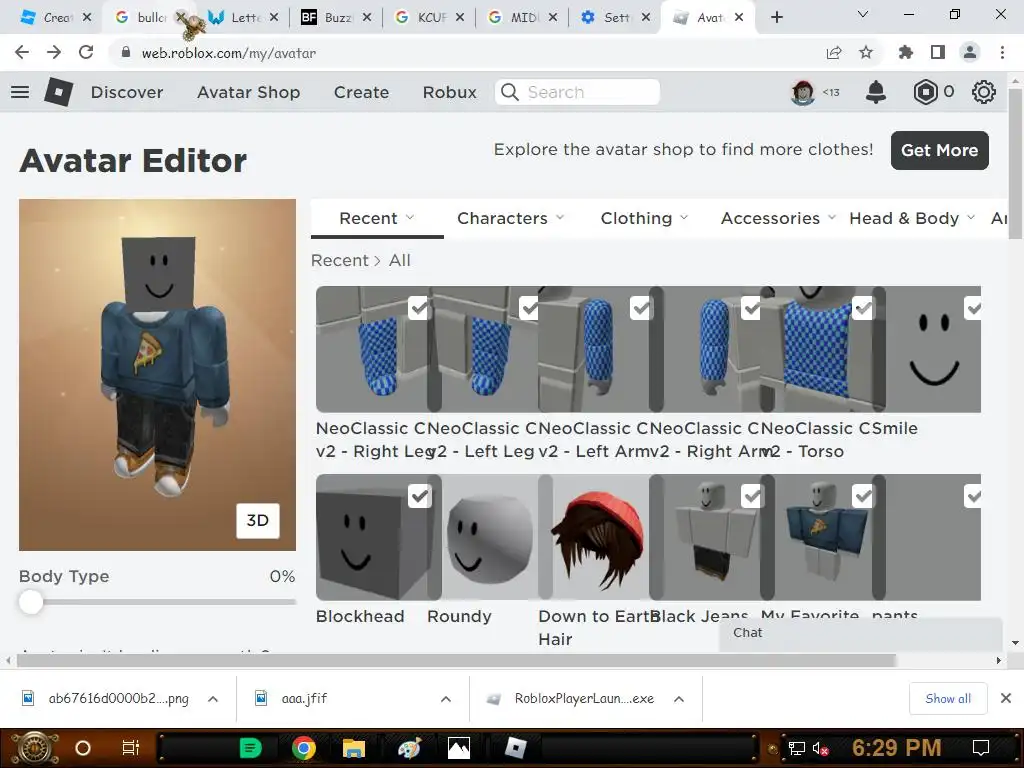Toggle the Chrome side panel
This screenshot has width=1024, height=768.
click(938, 52)
